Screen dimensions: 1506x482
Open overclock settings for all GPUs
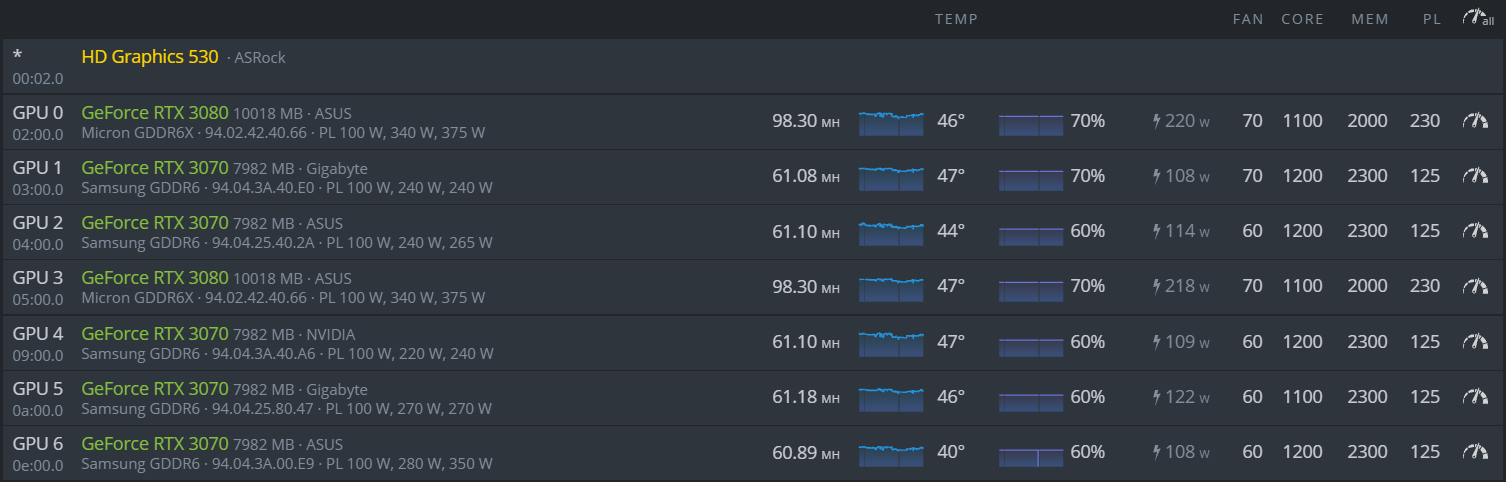[x=1476, y=18]
